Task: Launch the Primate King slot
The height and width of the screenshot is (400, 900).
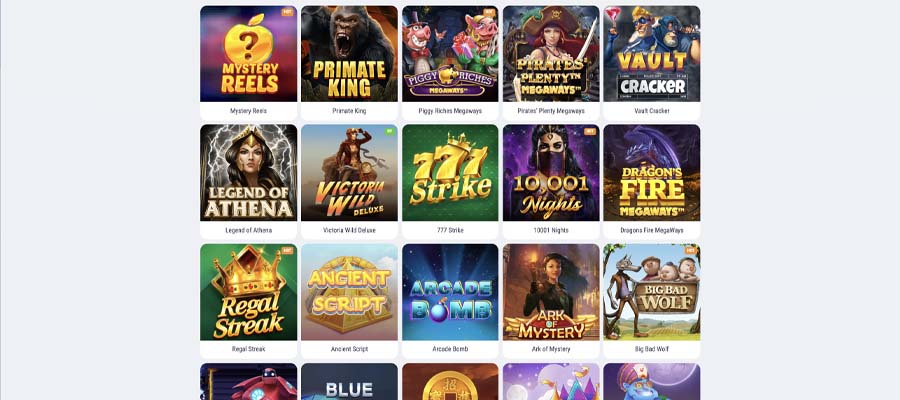Action: [x=349, y=54]
